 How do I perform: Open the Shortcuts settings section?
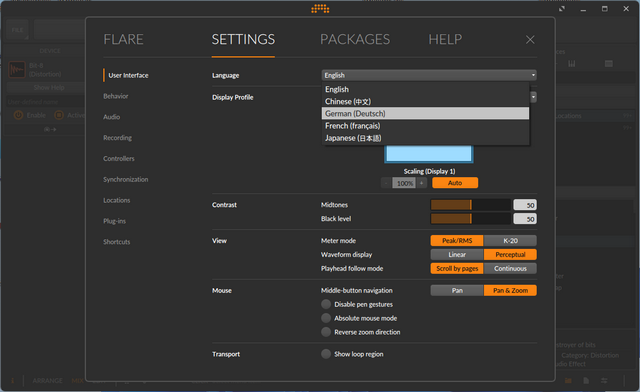tap(116, 242)
